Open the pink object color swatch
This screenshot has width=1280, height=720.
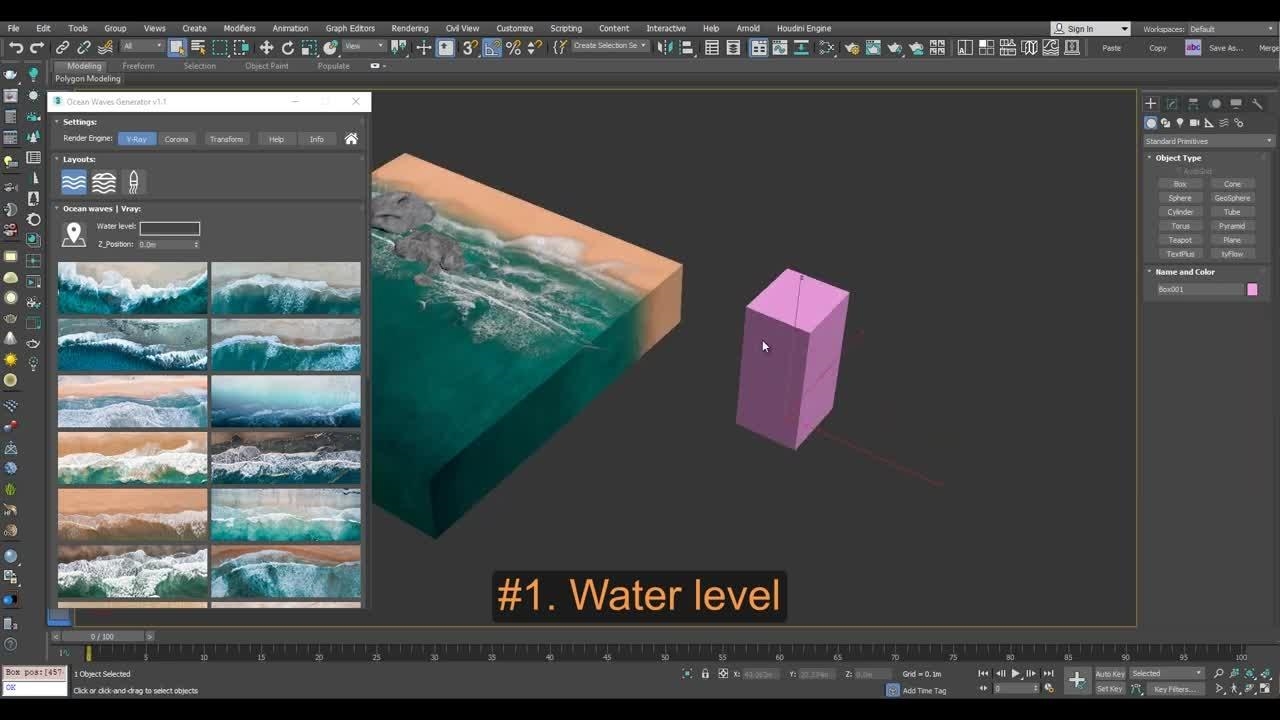click(1252, 289)
